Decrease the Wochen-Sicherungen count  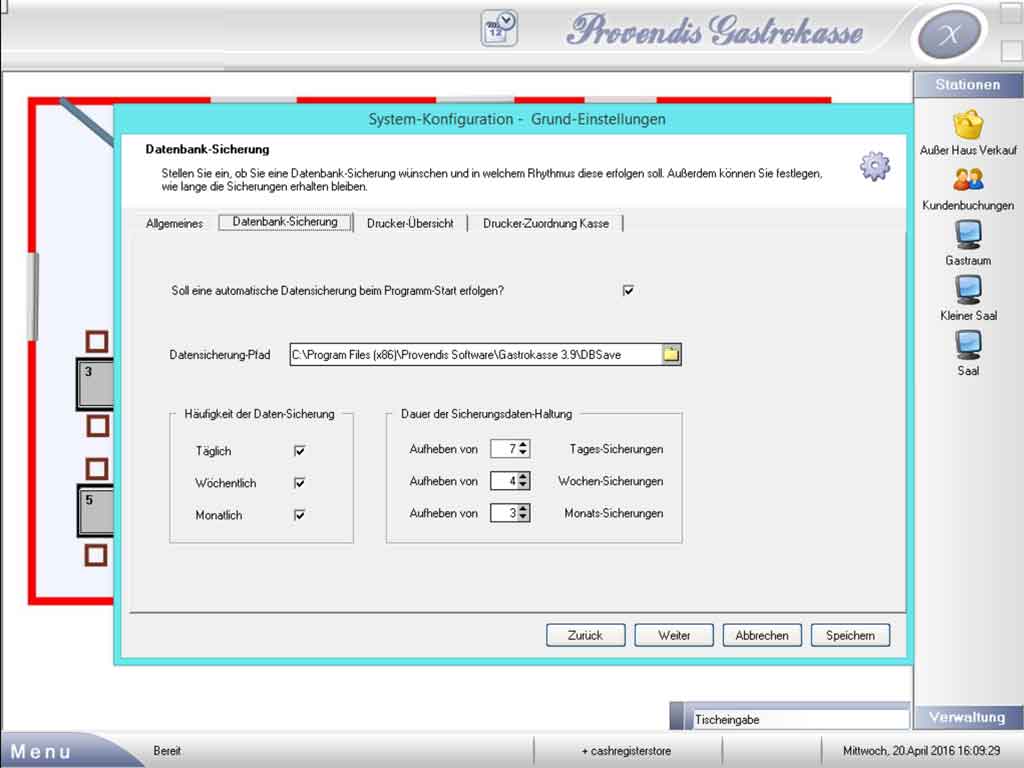coord(523,485)
